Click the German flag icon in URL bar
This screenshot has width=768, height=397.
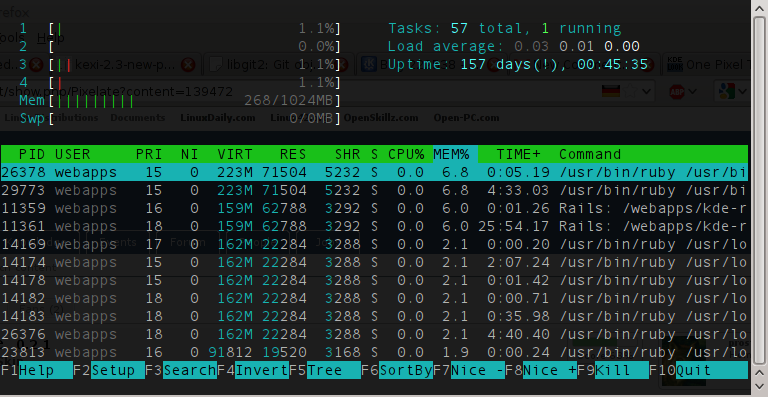pyautogui.click(x=610, y=92)
